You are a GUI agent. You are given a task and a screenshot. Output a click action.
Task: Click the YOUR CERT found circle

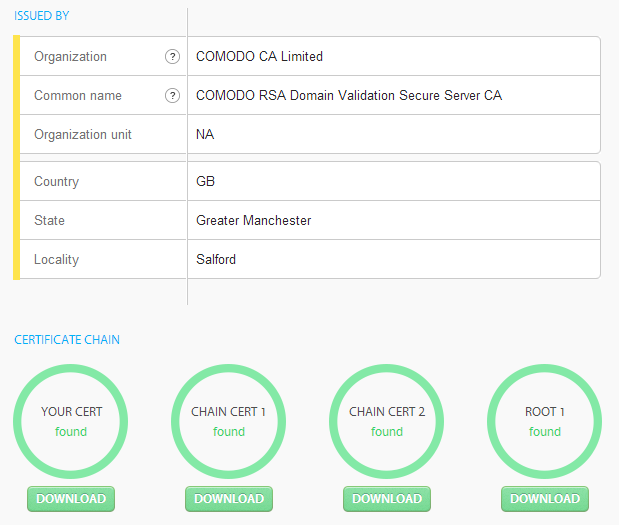(x=71, y=421)
